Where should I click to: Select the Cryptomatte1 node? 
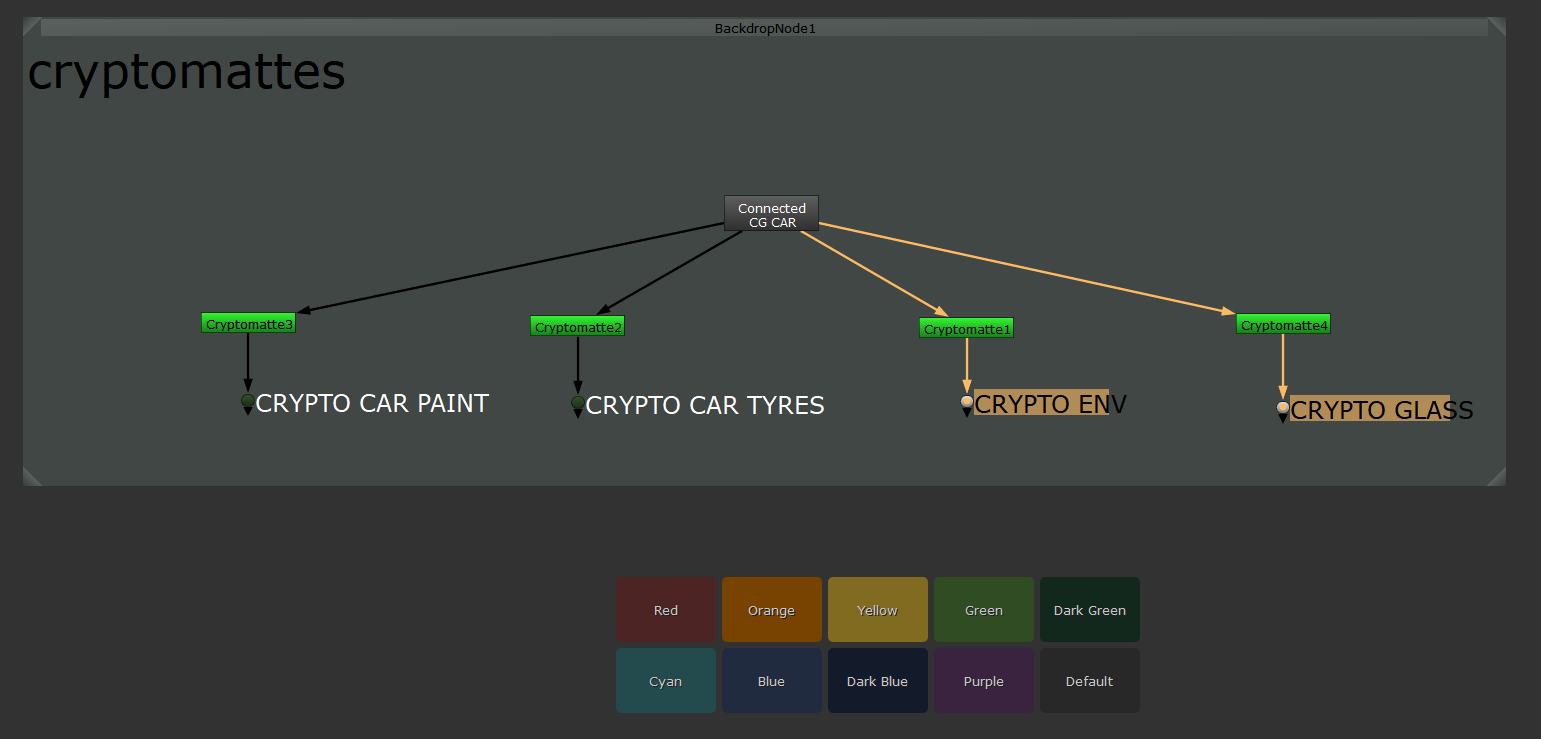coord(966,328)
